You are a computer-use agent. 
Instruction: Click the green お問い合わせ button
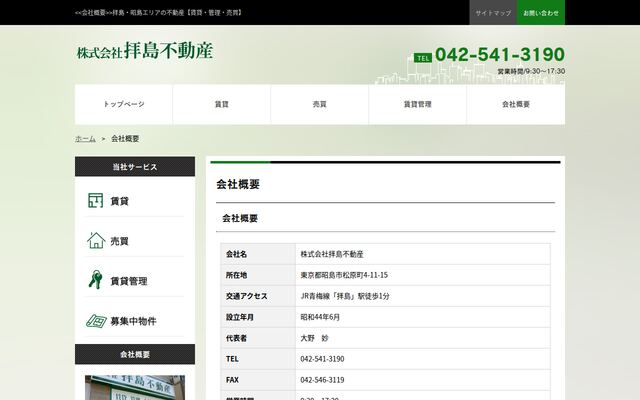click(x=541, y=13)
